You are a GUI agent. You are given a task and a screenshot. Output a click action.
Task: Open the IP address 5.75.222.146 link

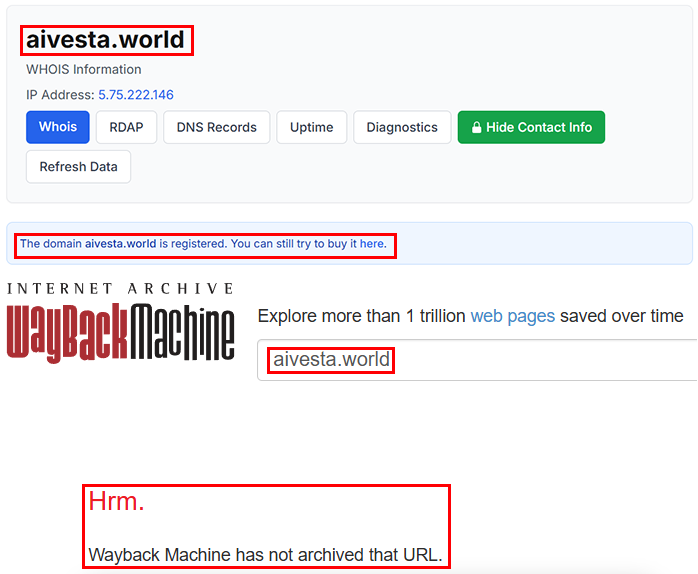(x=136, y=95)
